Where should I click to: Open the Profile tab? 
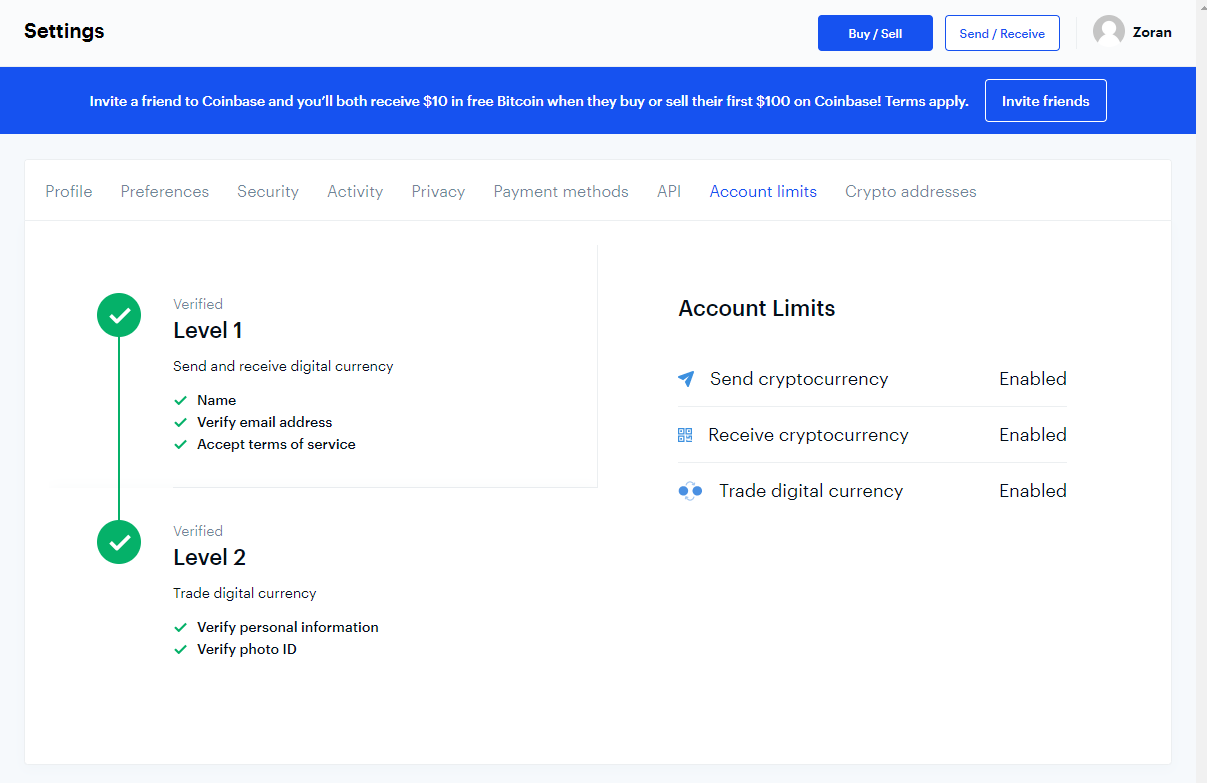click(69, 191)
